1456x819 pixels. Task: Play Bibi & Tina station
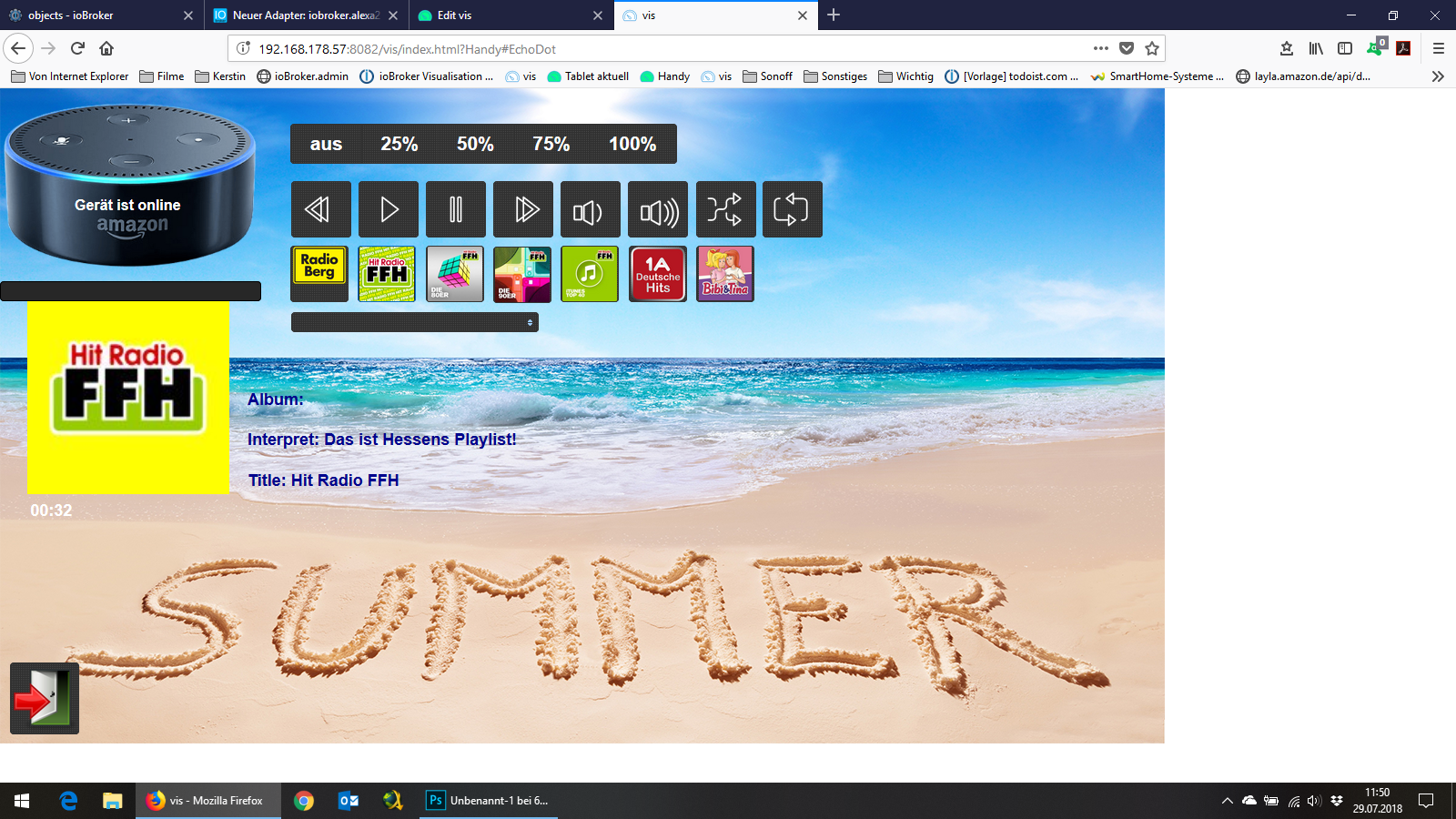[x=725, y=274]
